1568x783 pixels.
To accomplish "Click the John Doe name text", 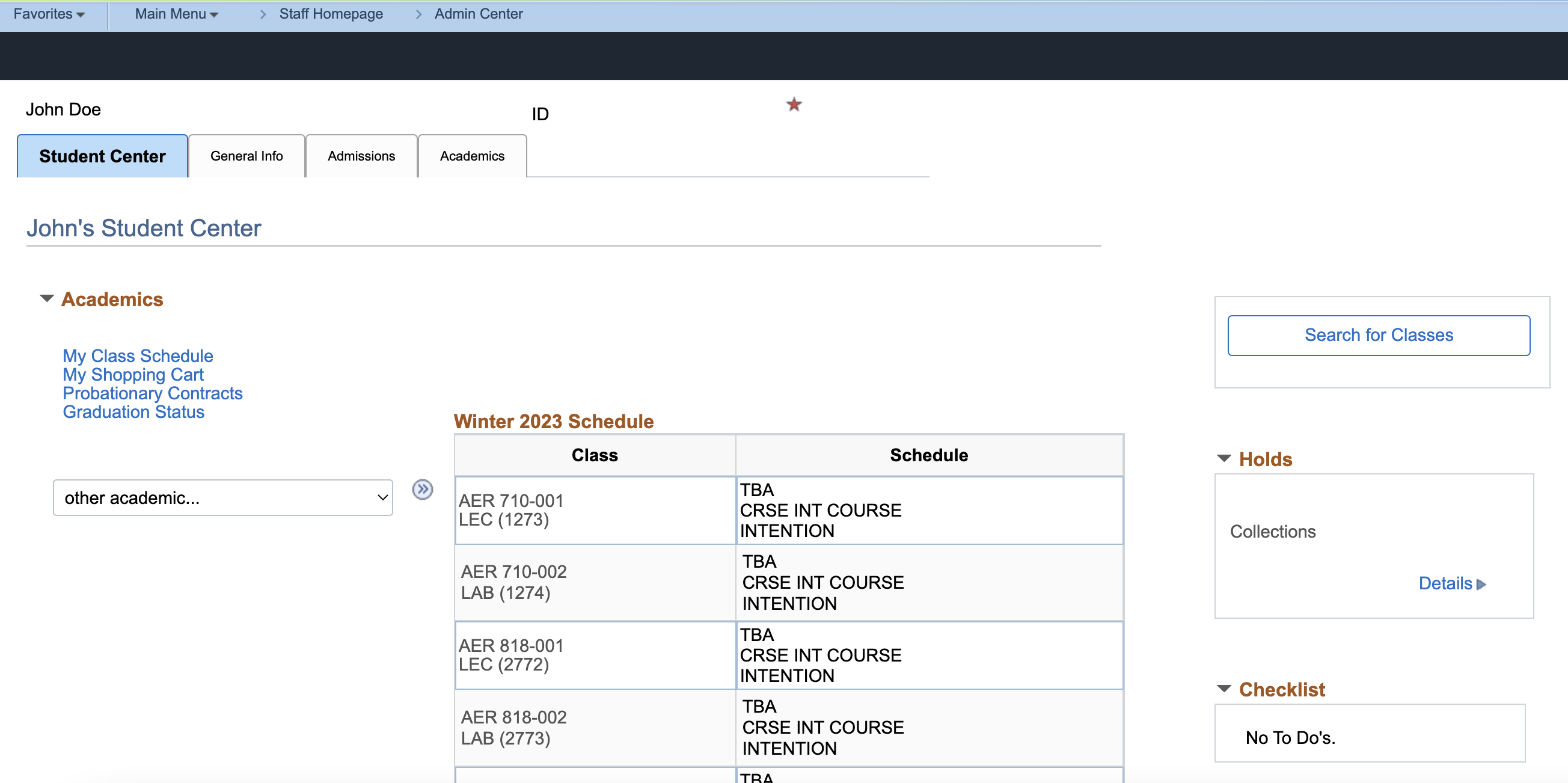I will click(x=63, y=109).
